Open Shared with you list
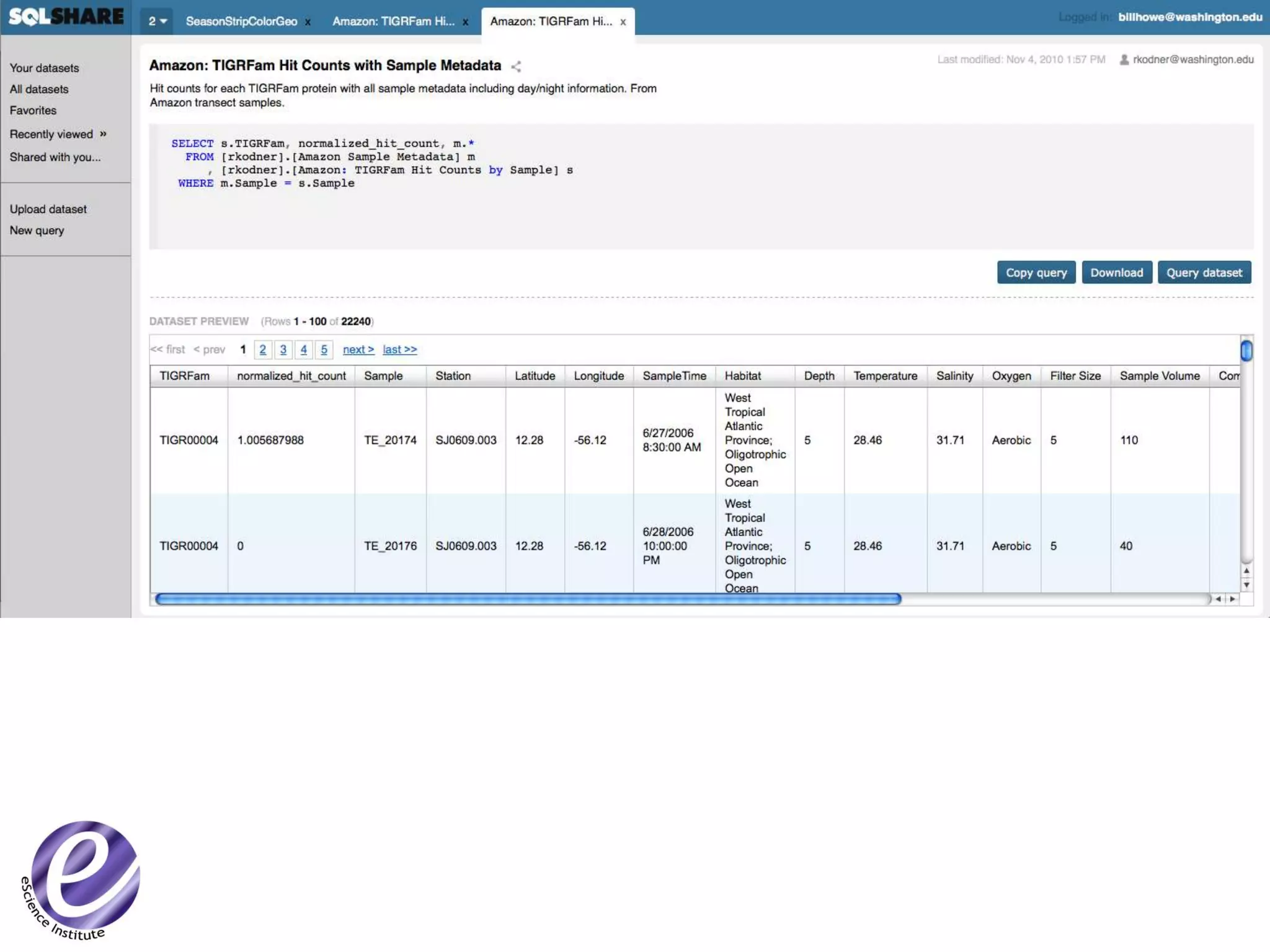The height and width of the screenshot is (952, 1270). (x=55, y=157)
